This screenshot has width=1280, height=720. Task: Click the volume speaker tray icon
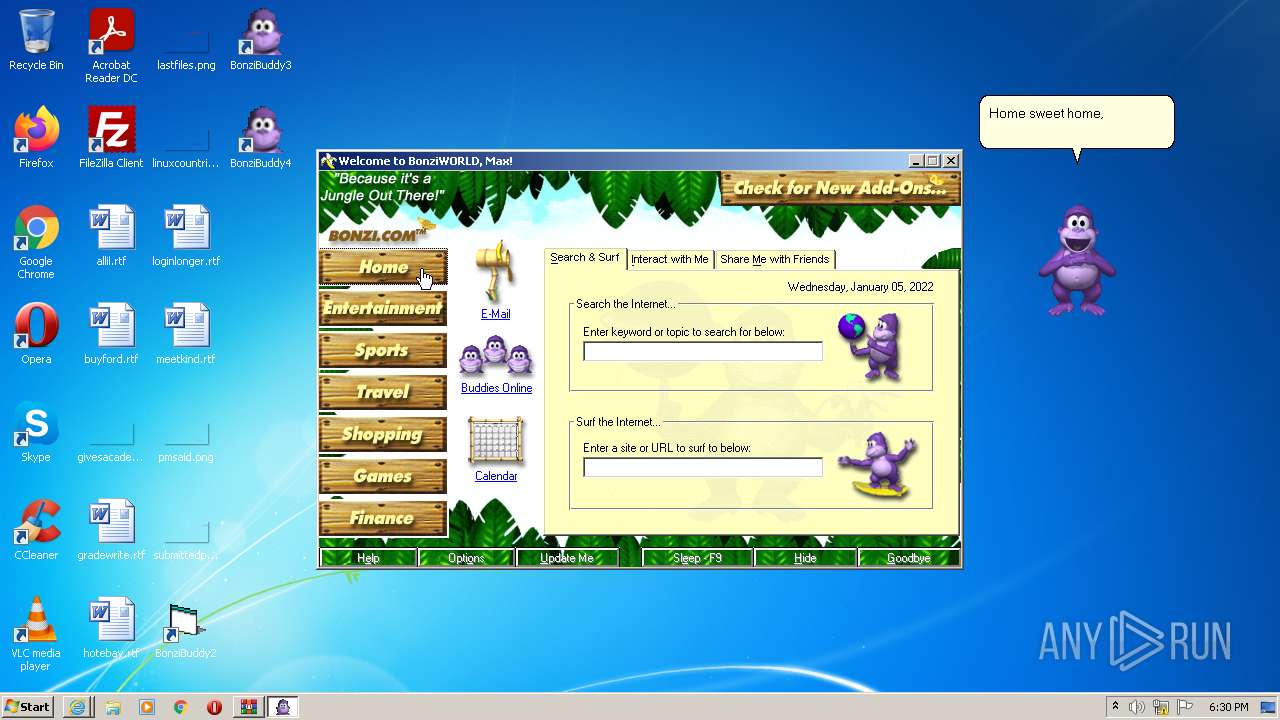point(1137,707)
